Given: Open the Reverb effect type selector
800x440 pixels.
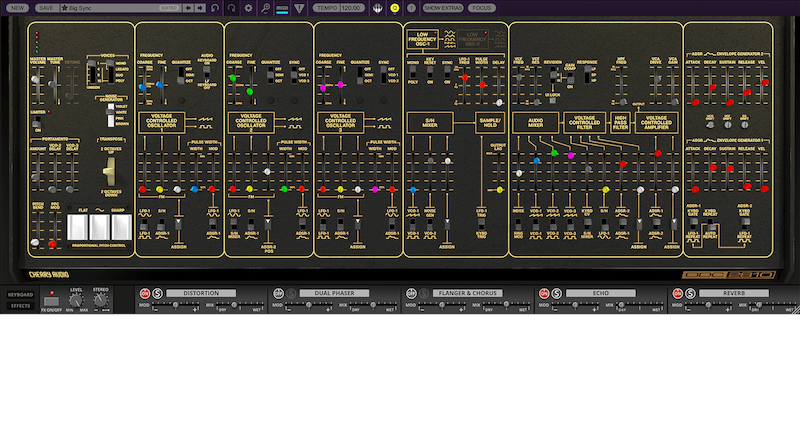Looking at the screenshot, I should point(734,293).
